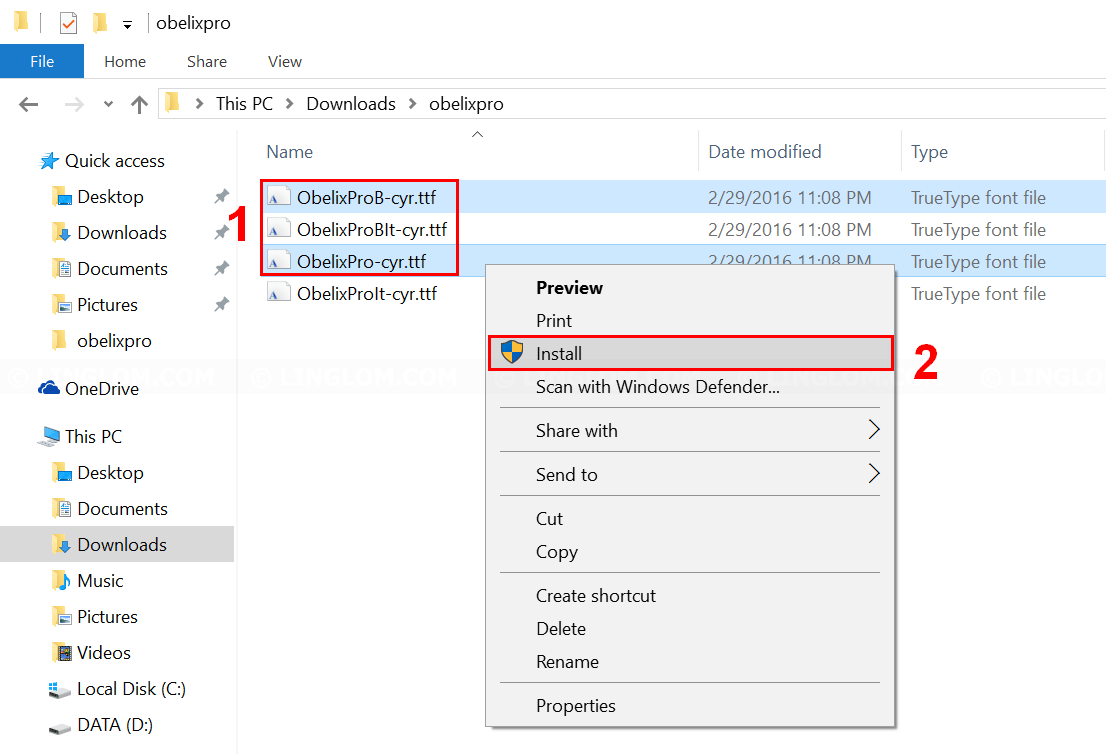Viewport: 1106px width, 754px height.
Task: Click the Local Disk (C:) drive icon
Action: (x=59, y=689)
